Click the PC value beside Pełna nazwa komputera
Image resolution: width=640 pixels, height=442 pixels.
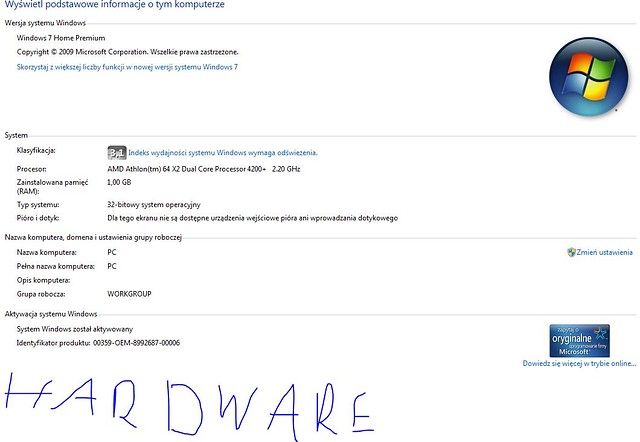[x=112, y=266]
